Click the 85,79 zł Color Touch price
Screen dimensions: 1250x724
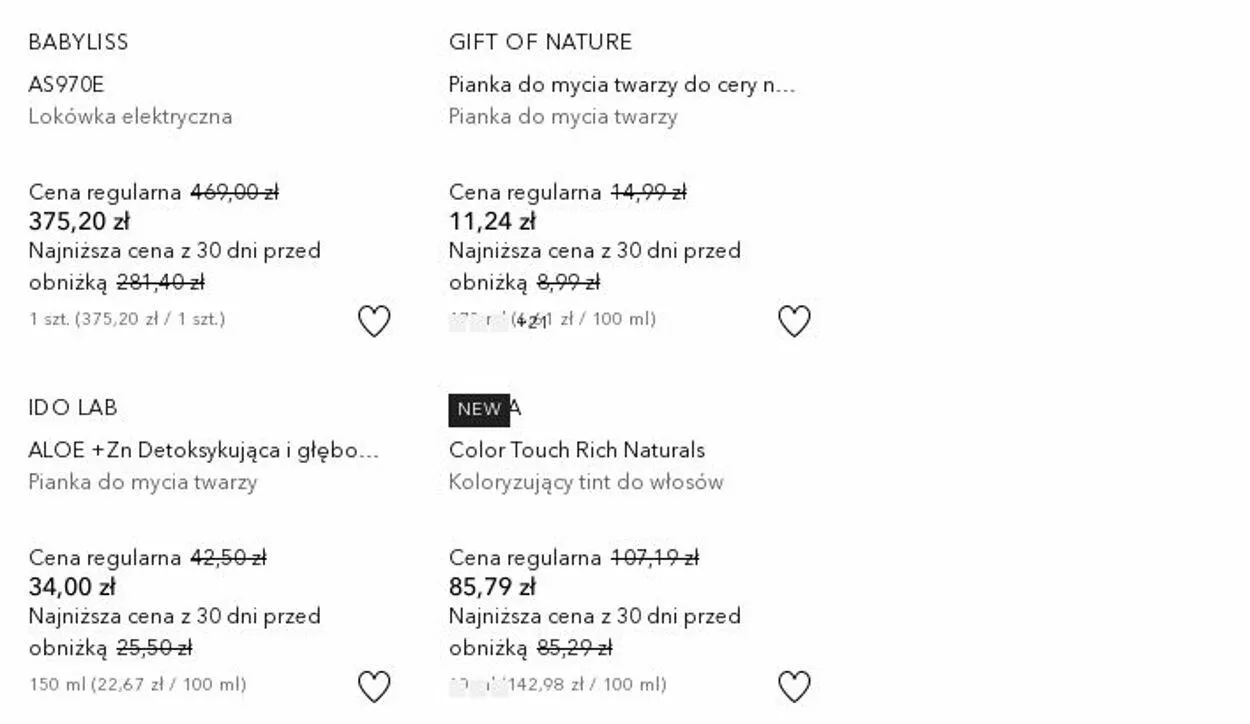click(492, 587)
